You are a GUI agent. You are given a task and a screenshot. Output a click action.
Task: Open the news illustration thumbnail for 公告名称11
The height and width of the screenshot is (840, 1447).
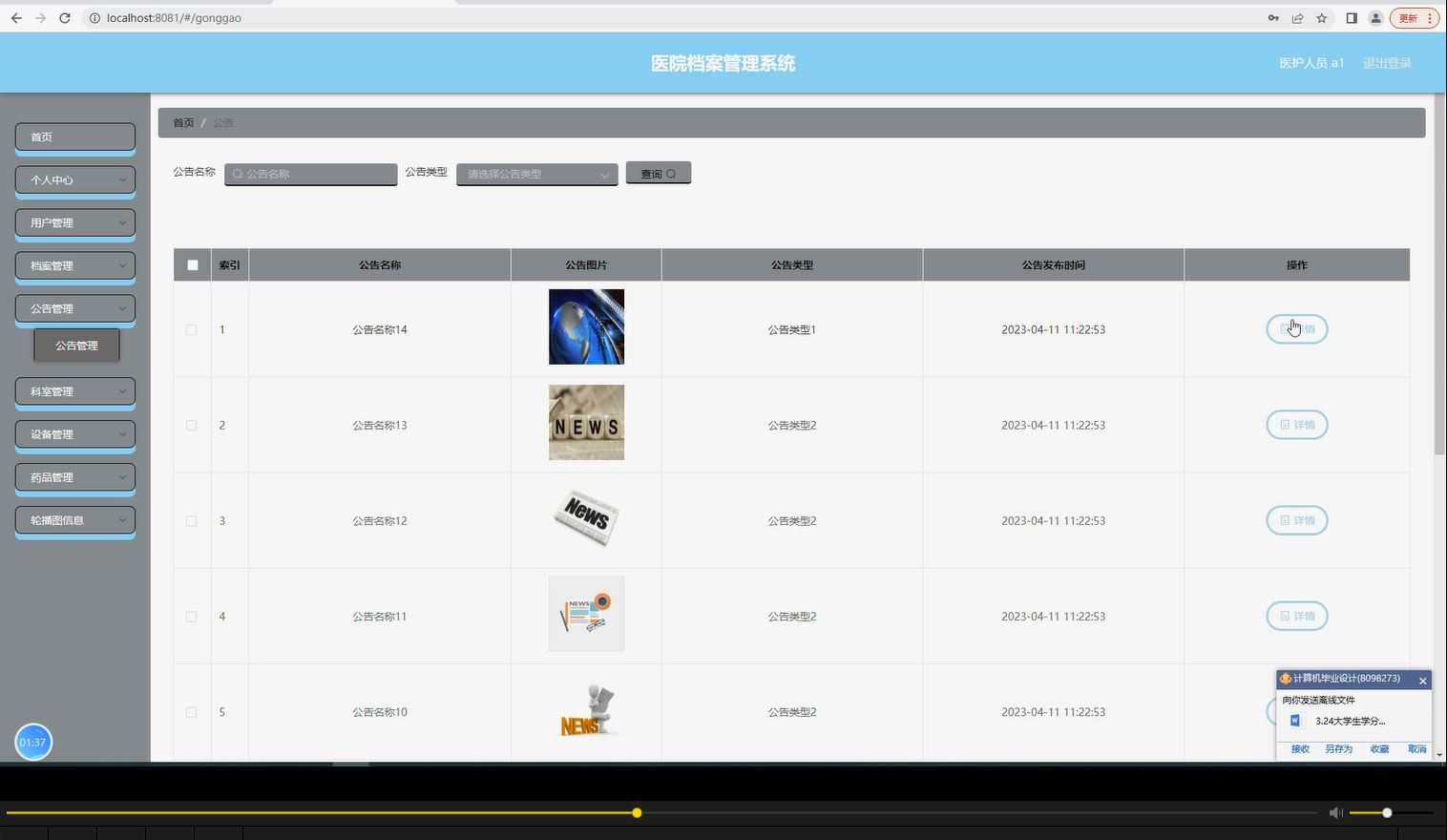pyautogui.click(x=586, y=613)
